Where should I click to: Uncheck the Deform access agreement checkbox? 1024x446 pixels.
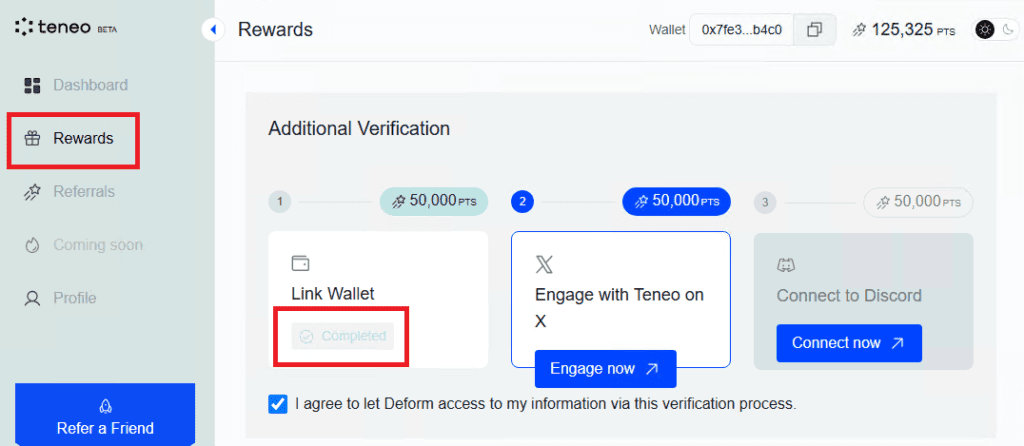(278, 404)
